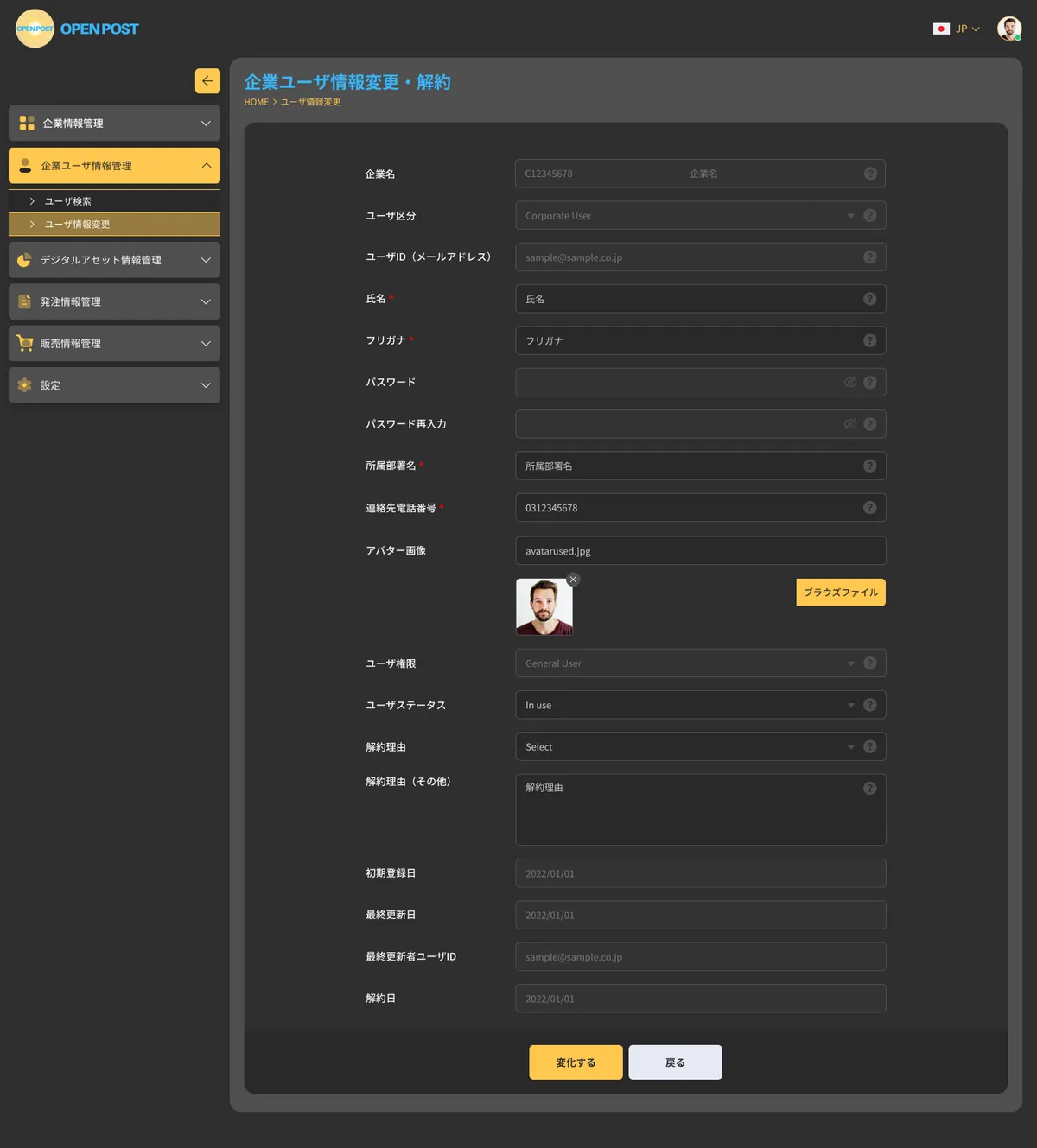This screenshot has height=1148, width=1037.
Task: Click the ブラウズファイル browse button
Action: coord(841,593)
